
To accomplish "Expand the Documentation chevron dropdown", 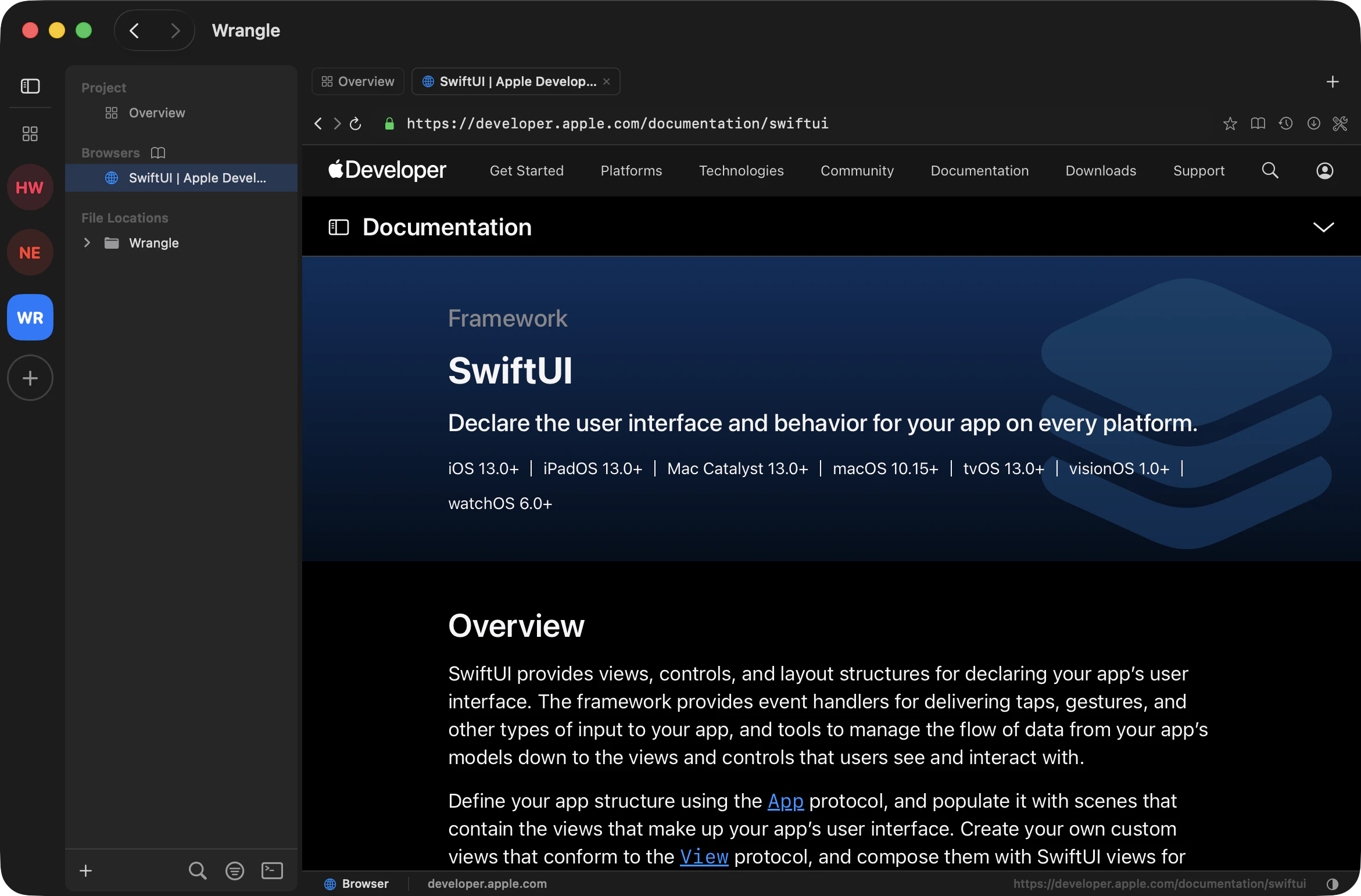I will click(x=1323, y=227).
